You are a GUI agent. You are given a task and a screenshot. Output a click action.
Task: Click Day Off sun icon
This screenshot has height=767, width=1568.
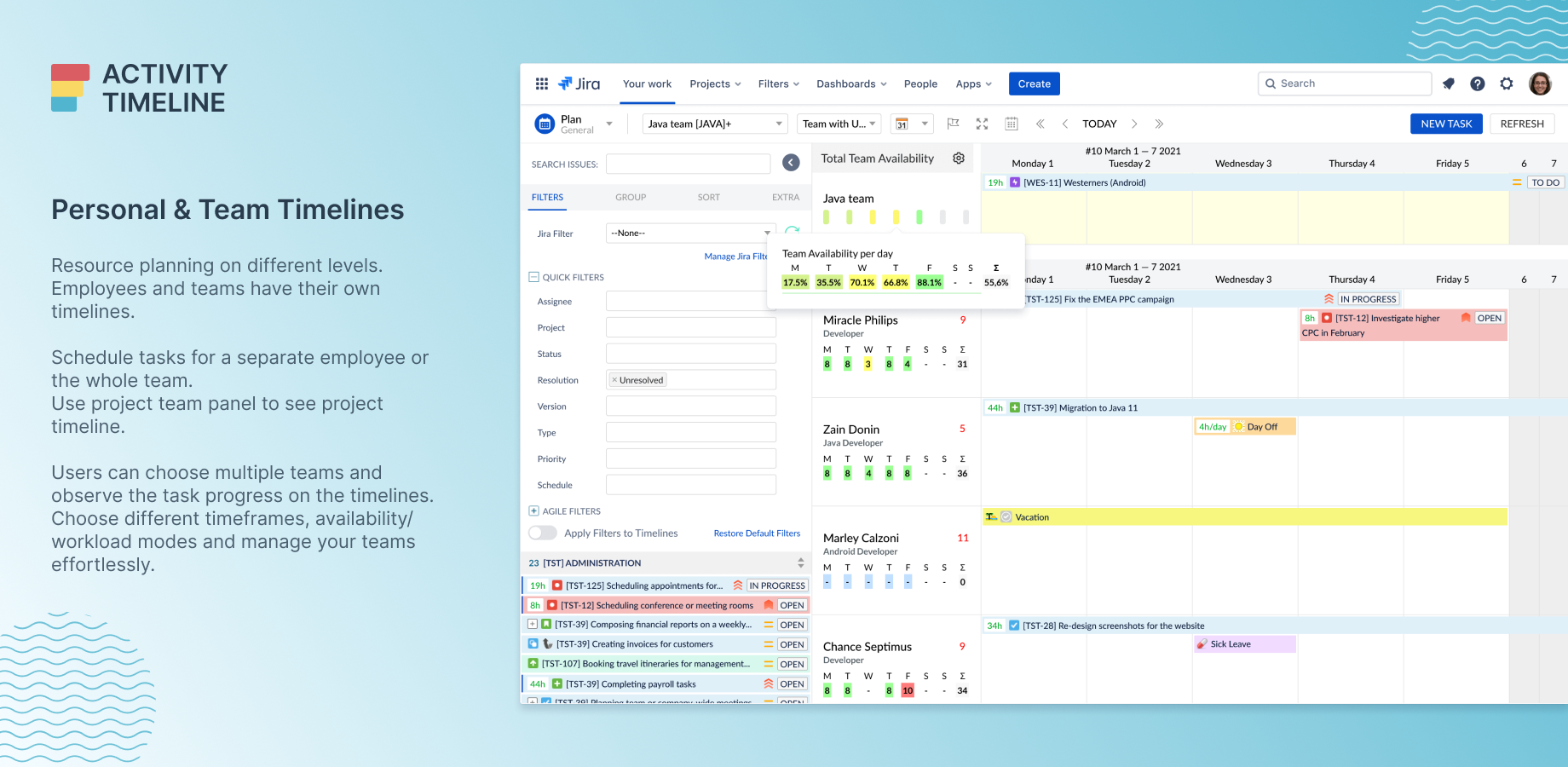coord(1239,427)
